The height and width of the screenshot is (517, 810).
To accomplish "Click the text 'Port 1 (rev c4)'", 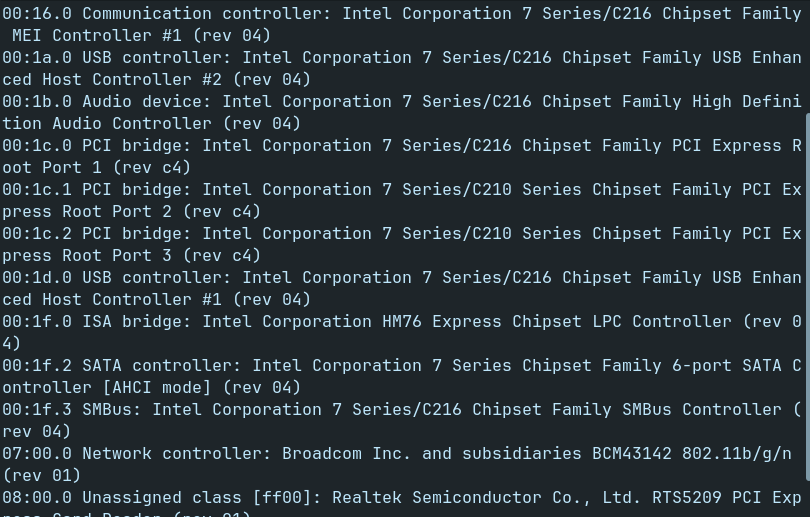I will point(116,168).
